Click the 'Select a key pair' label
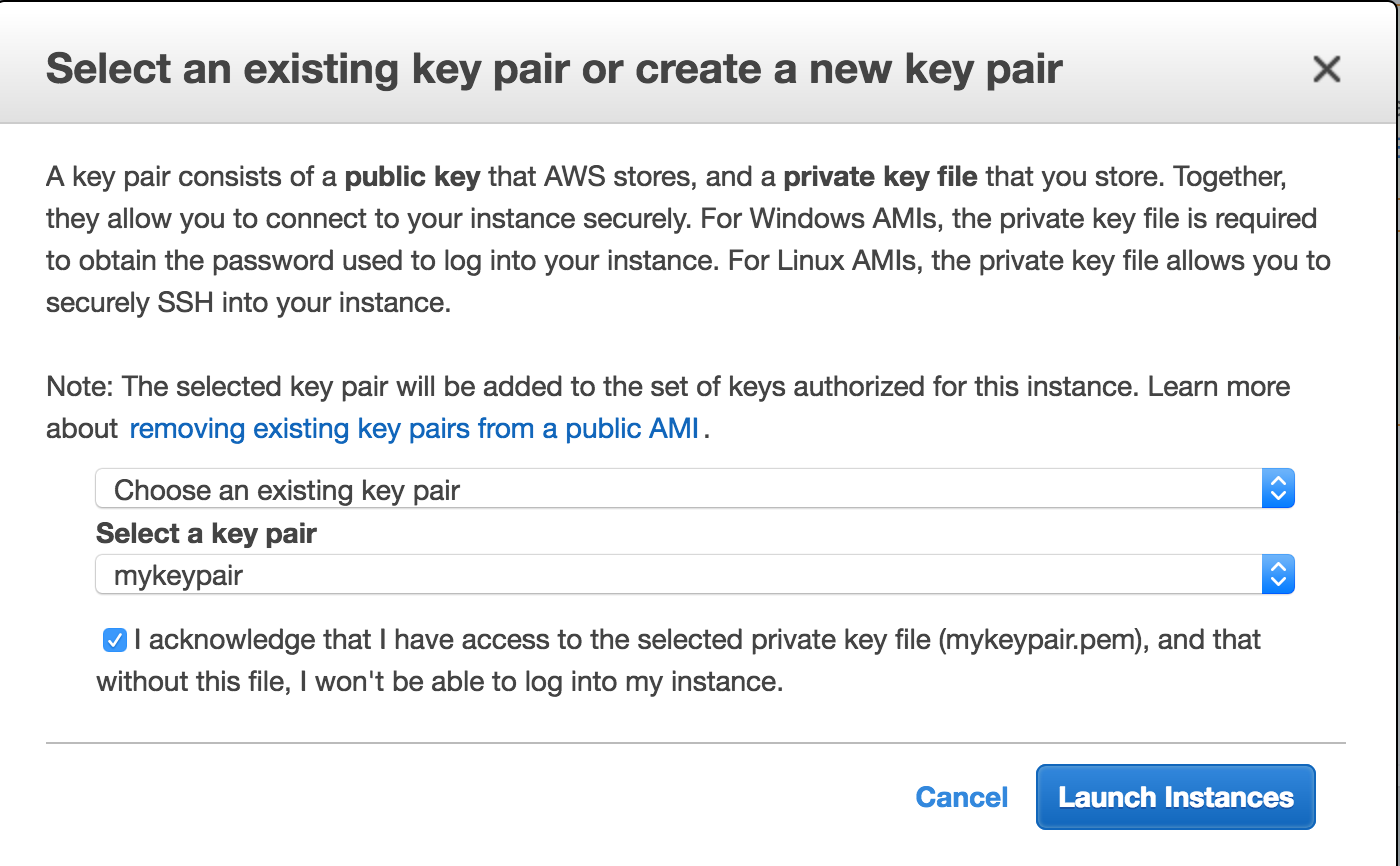This screenshot has width=1400, height=866. click(x=206, y=533)
